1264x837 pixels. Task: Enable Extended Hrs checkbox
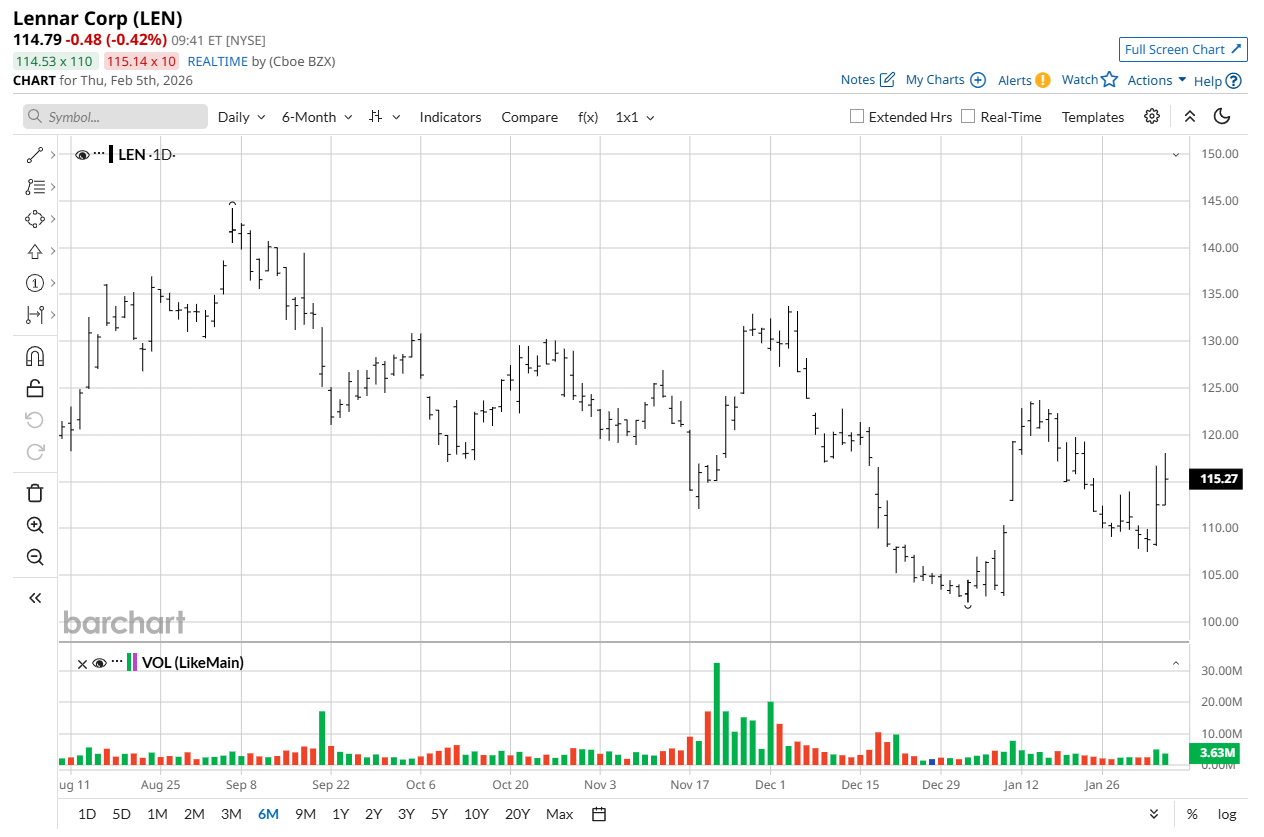tap(857, 116)
